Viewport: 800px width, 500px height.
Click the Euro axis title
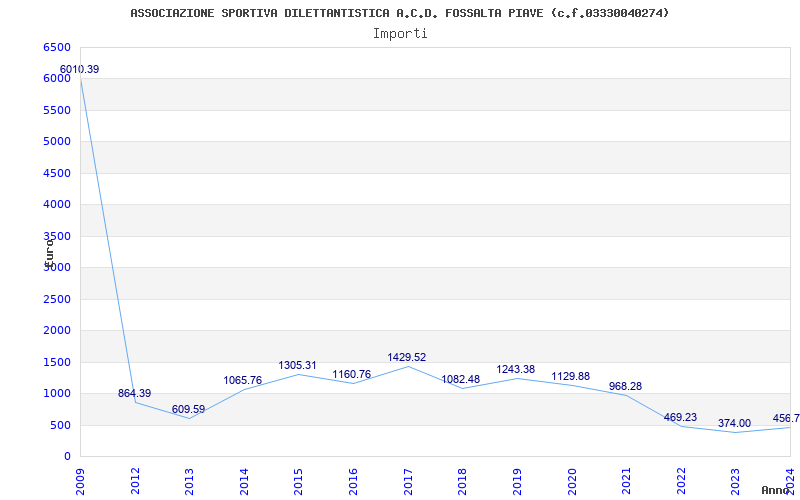tap(48, 253)
